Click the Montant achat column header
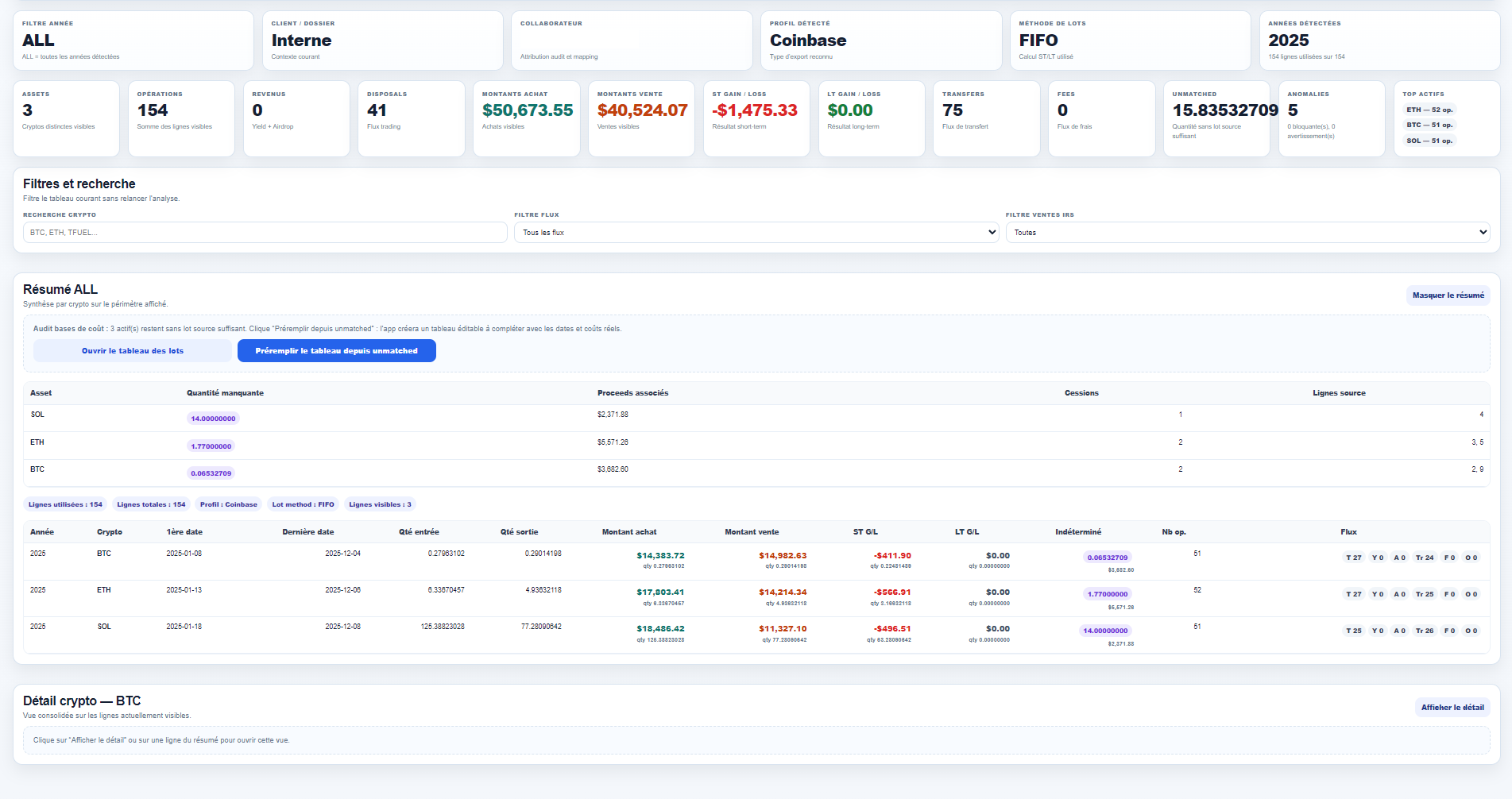 [629, 532]
